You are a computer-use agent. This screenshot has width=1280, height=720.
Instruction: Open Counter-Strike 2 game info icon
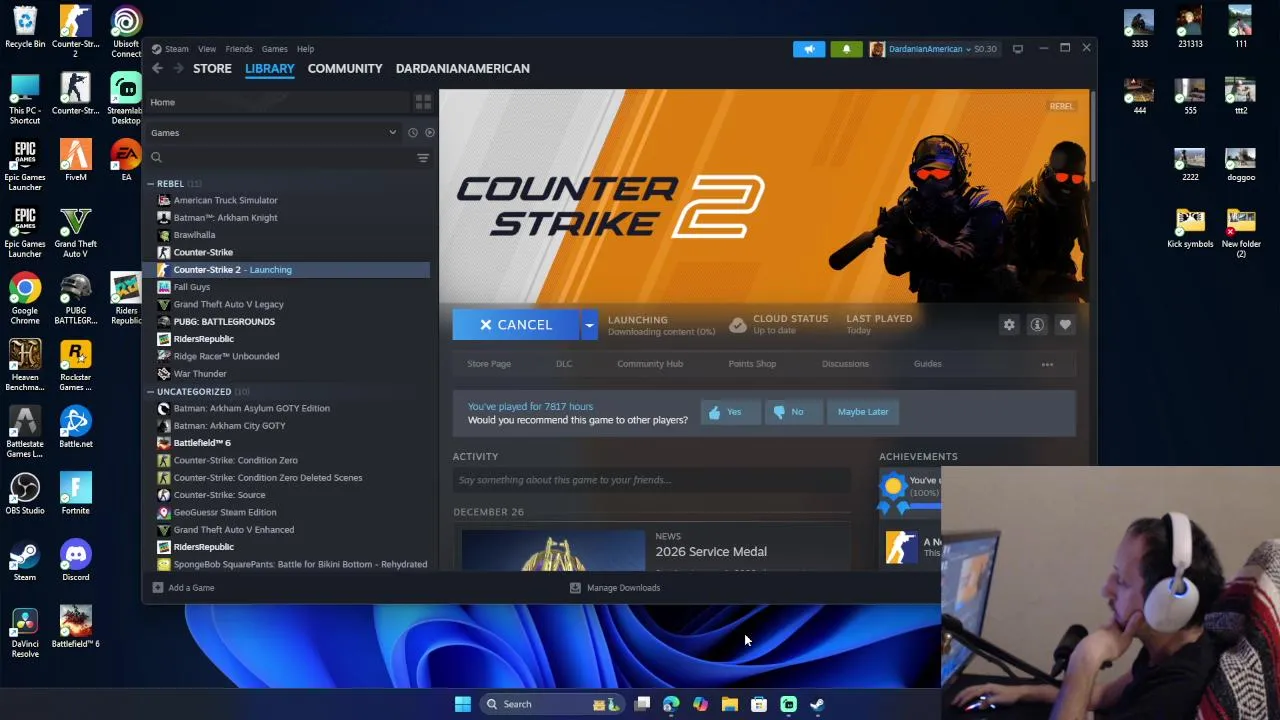(x=1037, y=324)
